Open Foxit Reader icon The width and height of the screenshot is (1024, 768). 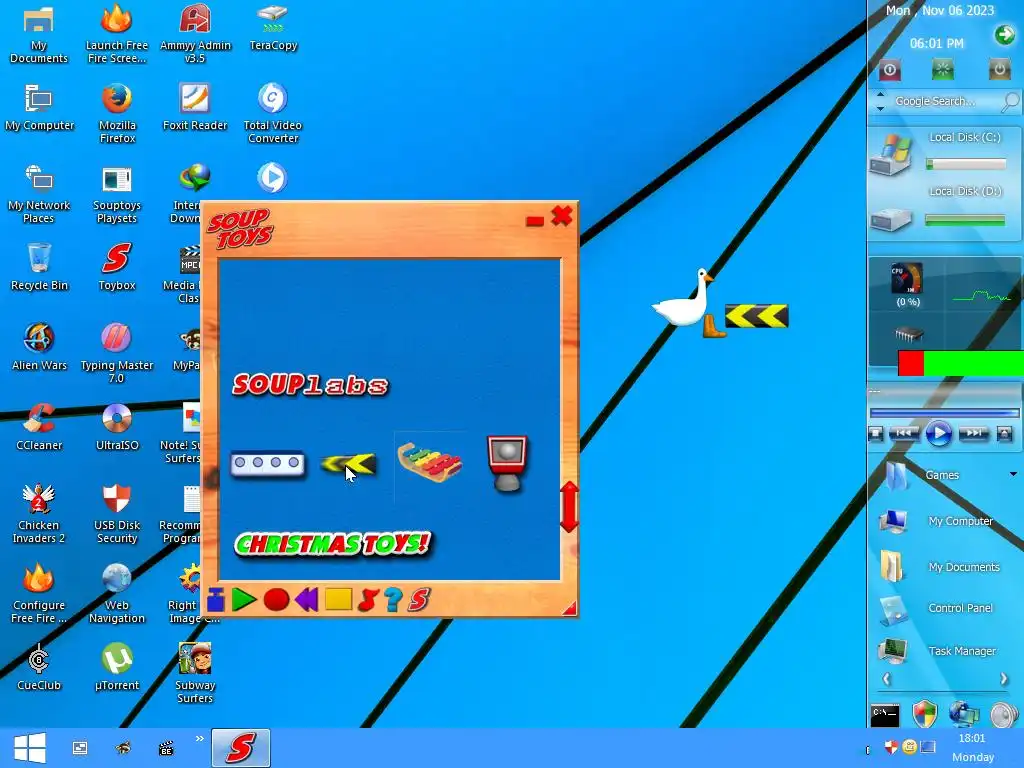(195, 107)
